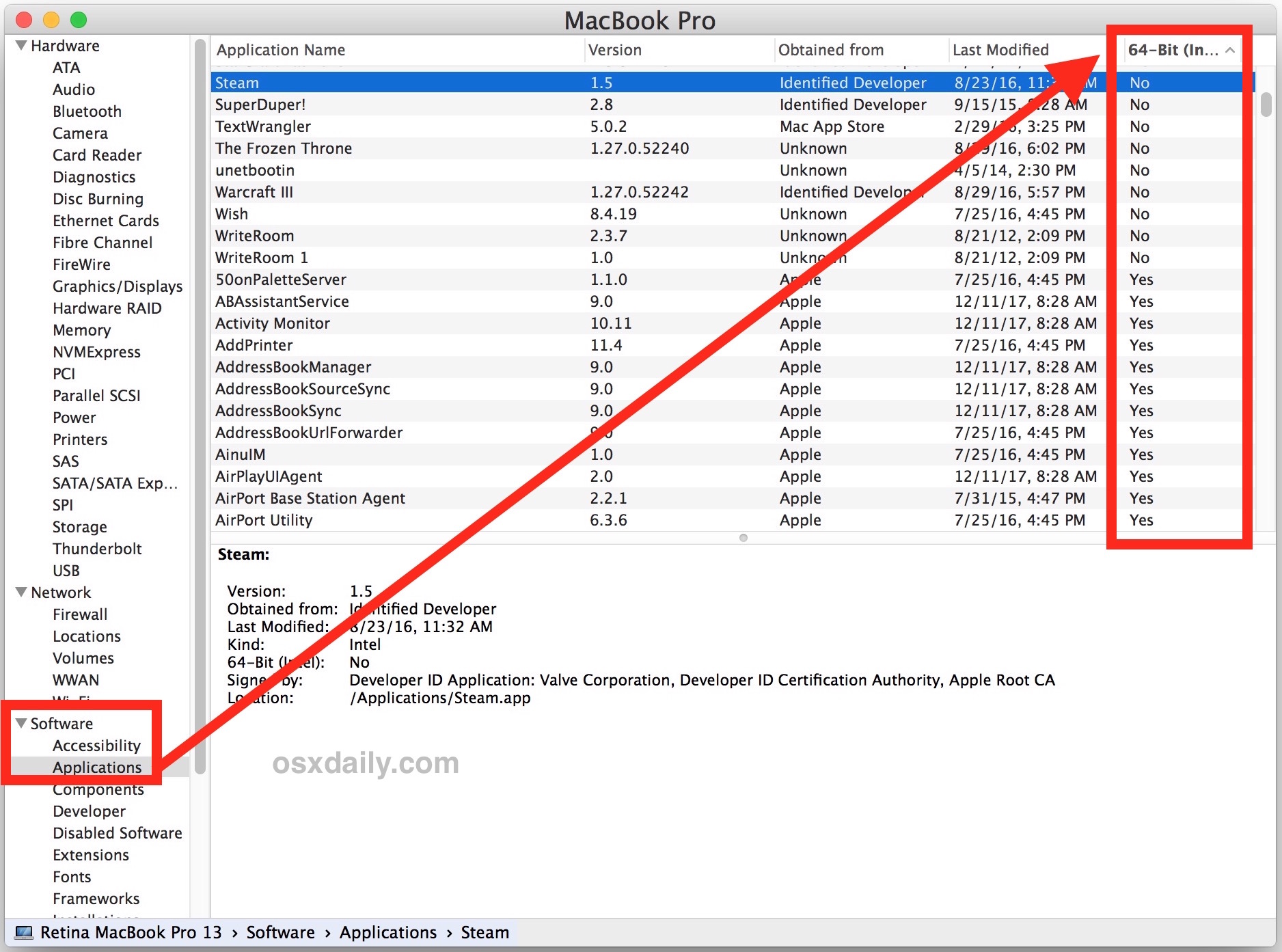Select the WriteRoom 1 row
This screenshot has width=1282, height=952.
[733, 258]
